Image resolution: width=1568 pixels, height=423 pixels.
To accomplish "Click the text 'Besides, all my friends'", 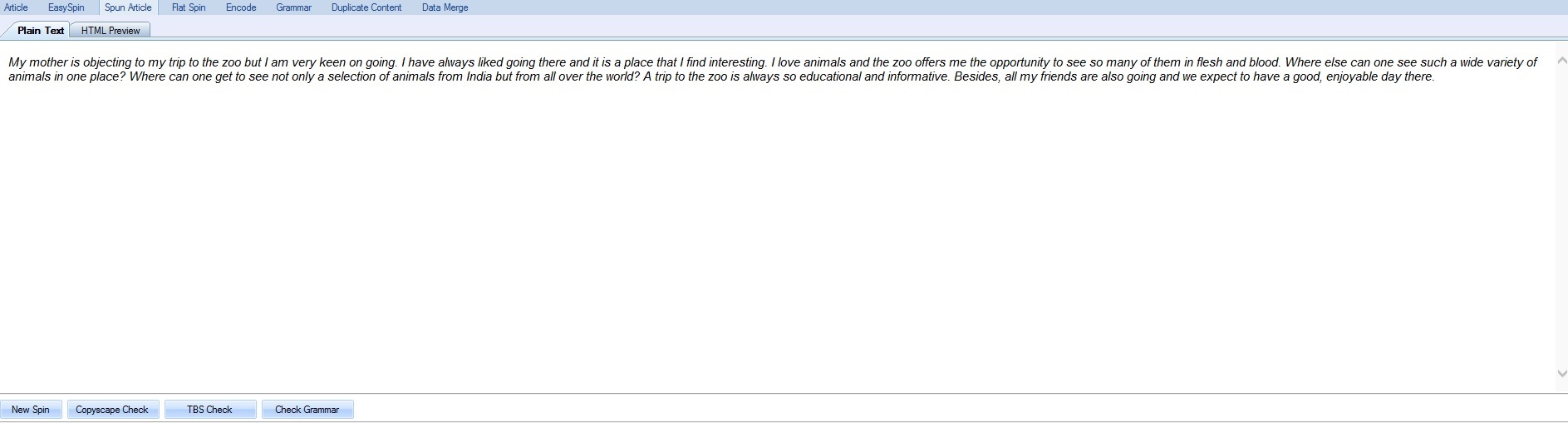I will tap(1016, 76).
